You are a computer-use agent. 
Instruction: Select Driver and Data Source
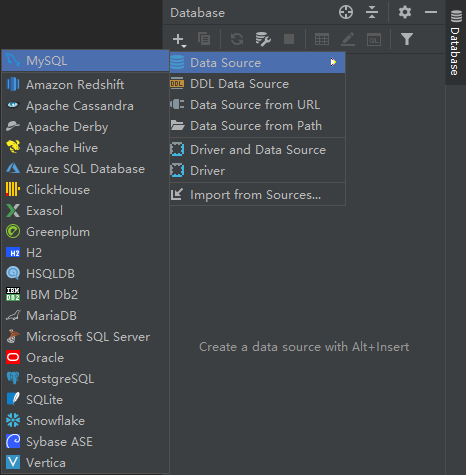coord(257,150)
